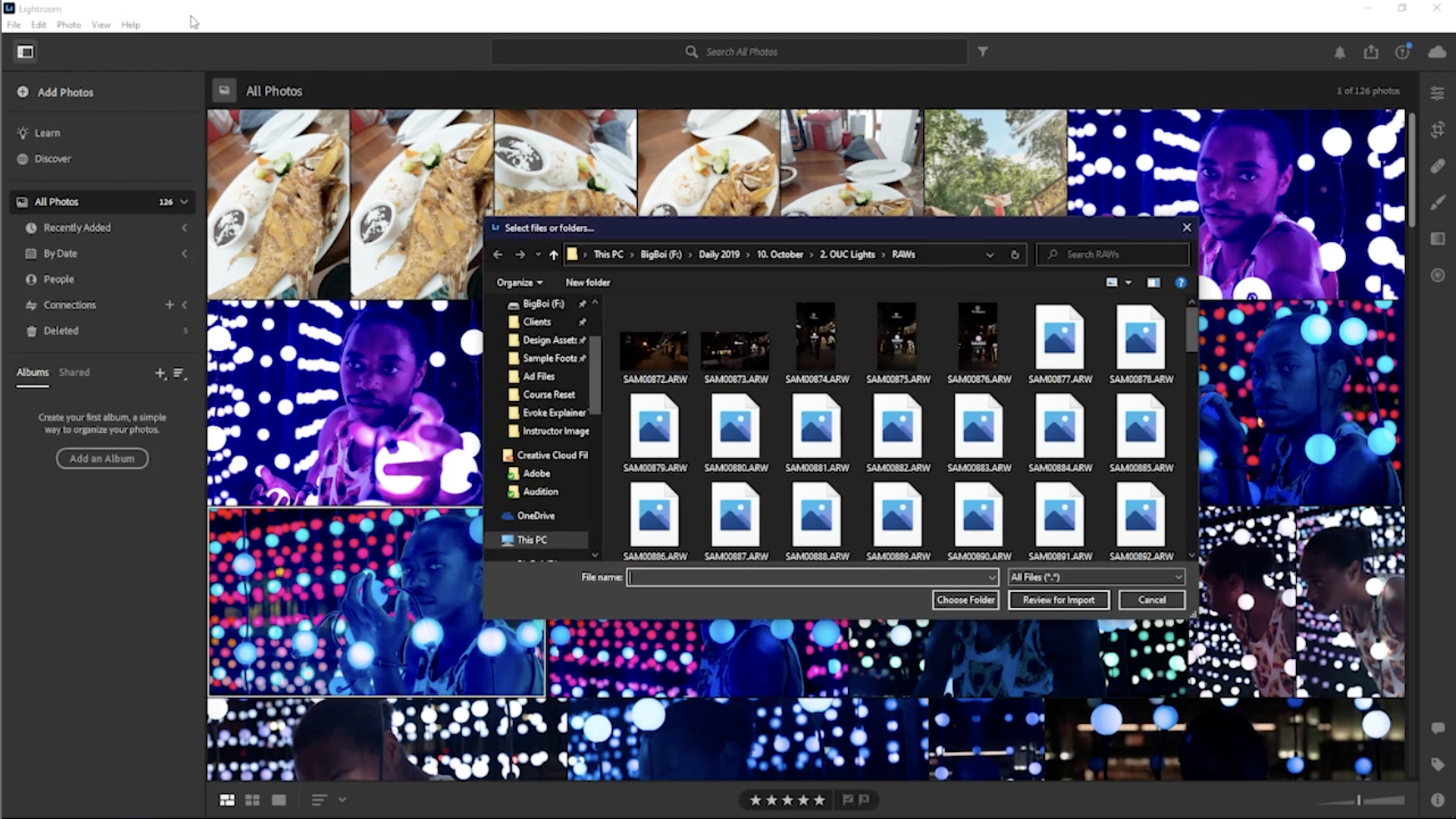Click the Add an Album button
Image resolution: width=1456 pixels, height=819 pixels.
coord(102,458)
